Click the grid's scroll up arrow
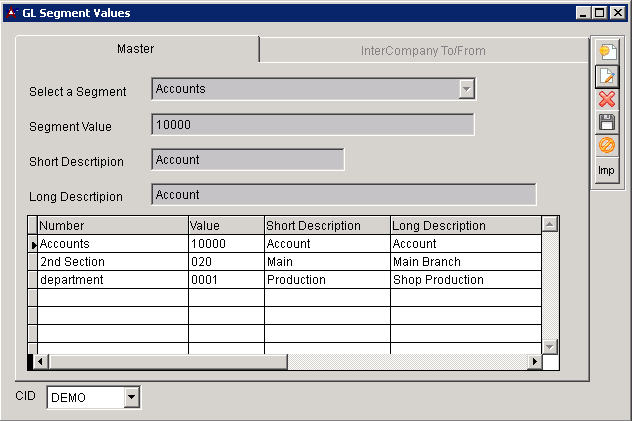The image size is (632, 421). coord(549,225)
